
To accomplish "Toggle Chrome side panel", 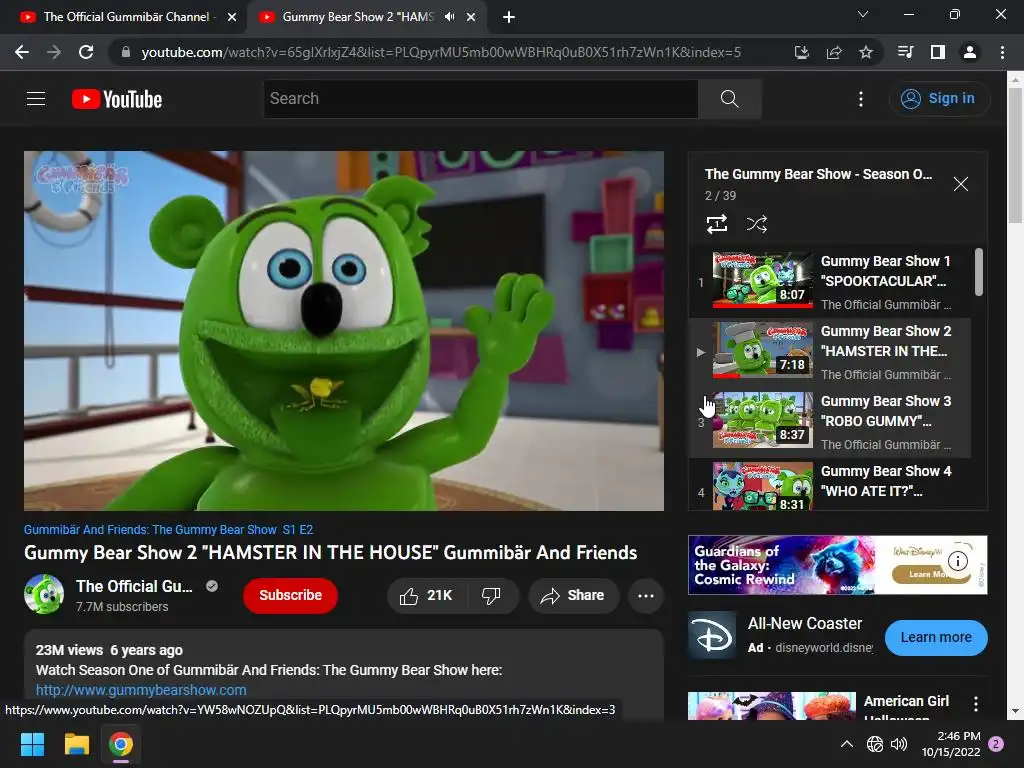I will click(x=938, y=52).
